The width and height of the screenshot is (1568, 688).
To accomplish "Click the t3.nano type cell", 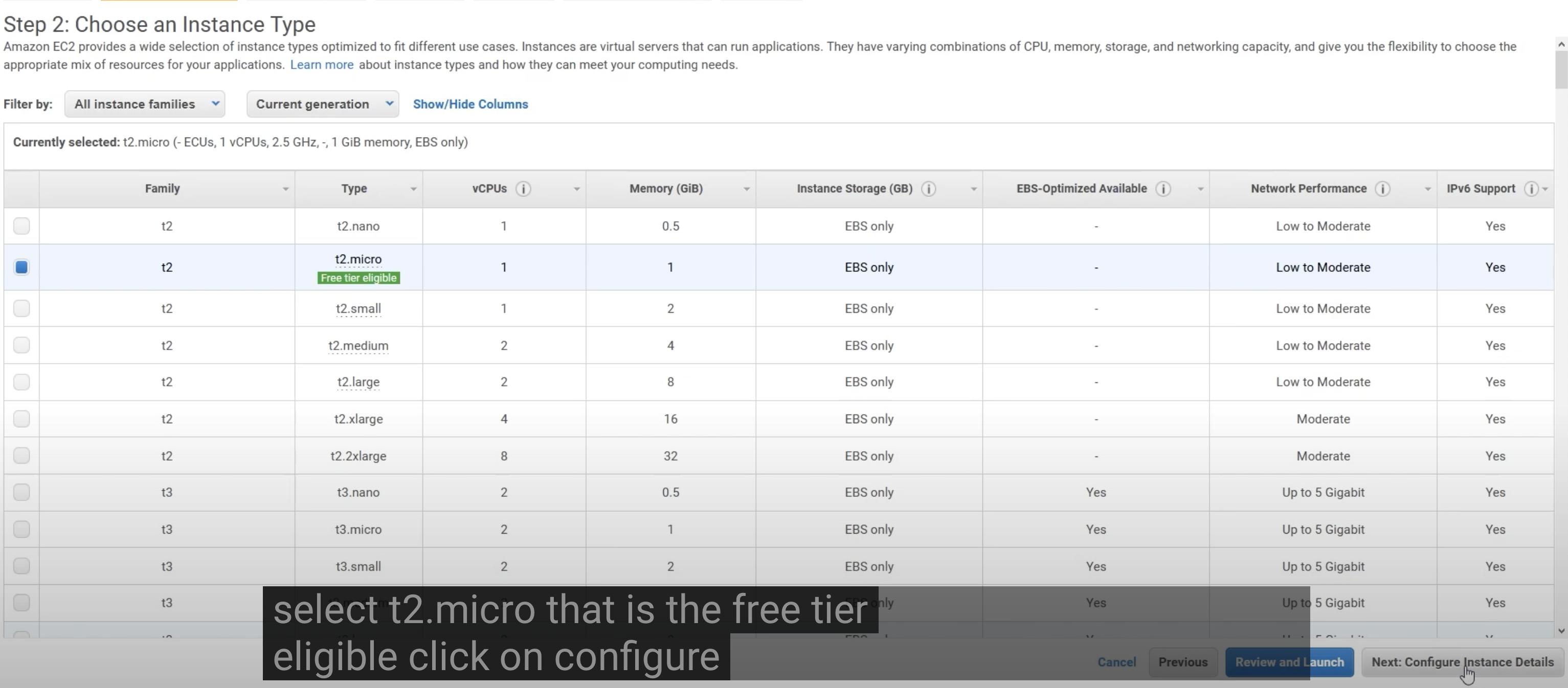I will (359, 492).
